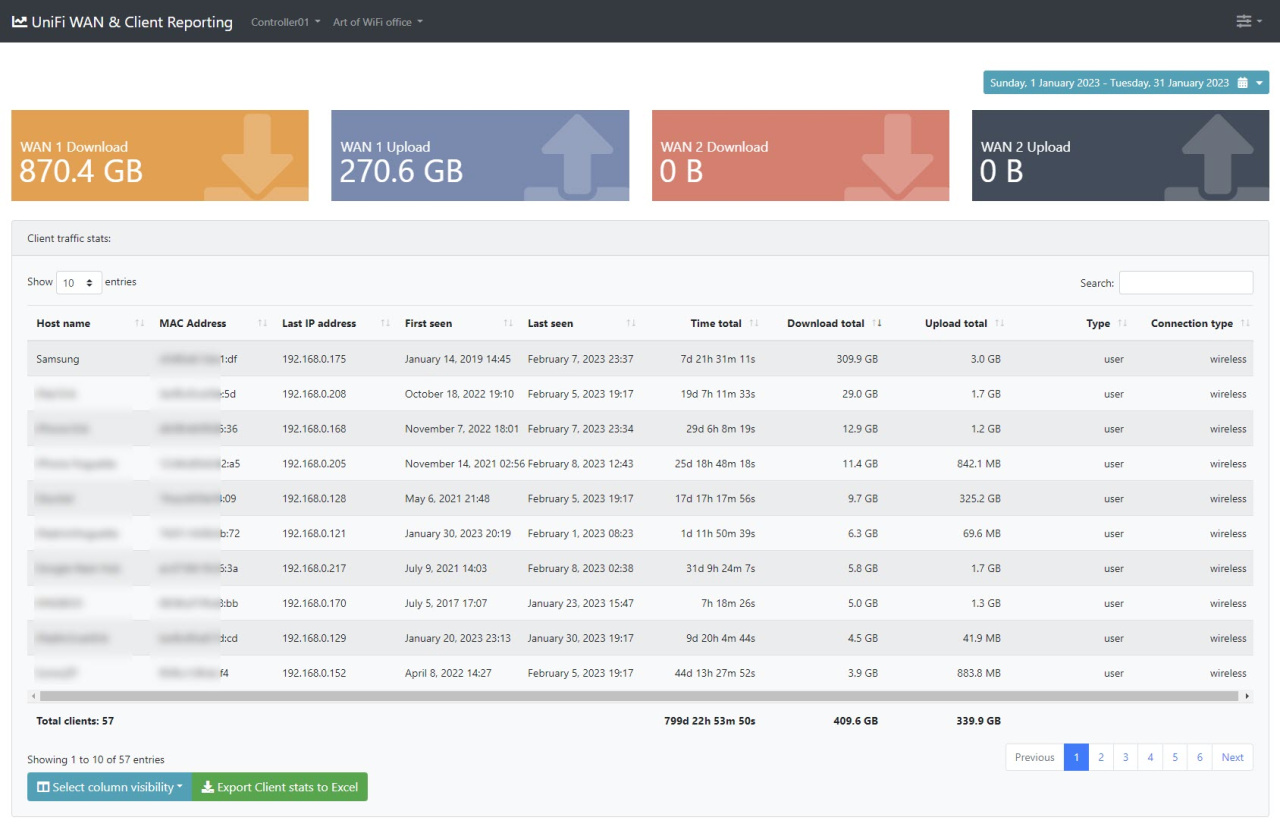This screenshot has width=1280, height=830.
Task: Jump to page 6 of client list
Action: (x=1199, y=757)
